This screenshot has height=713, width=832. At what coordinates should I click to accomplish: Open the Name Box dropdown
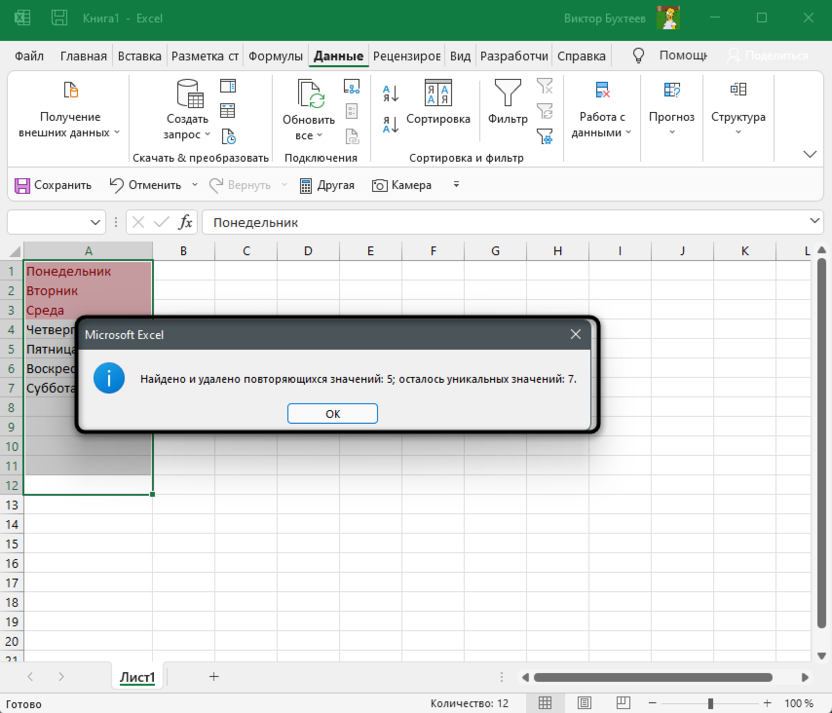coord(96,222)
